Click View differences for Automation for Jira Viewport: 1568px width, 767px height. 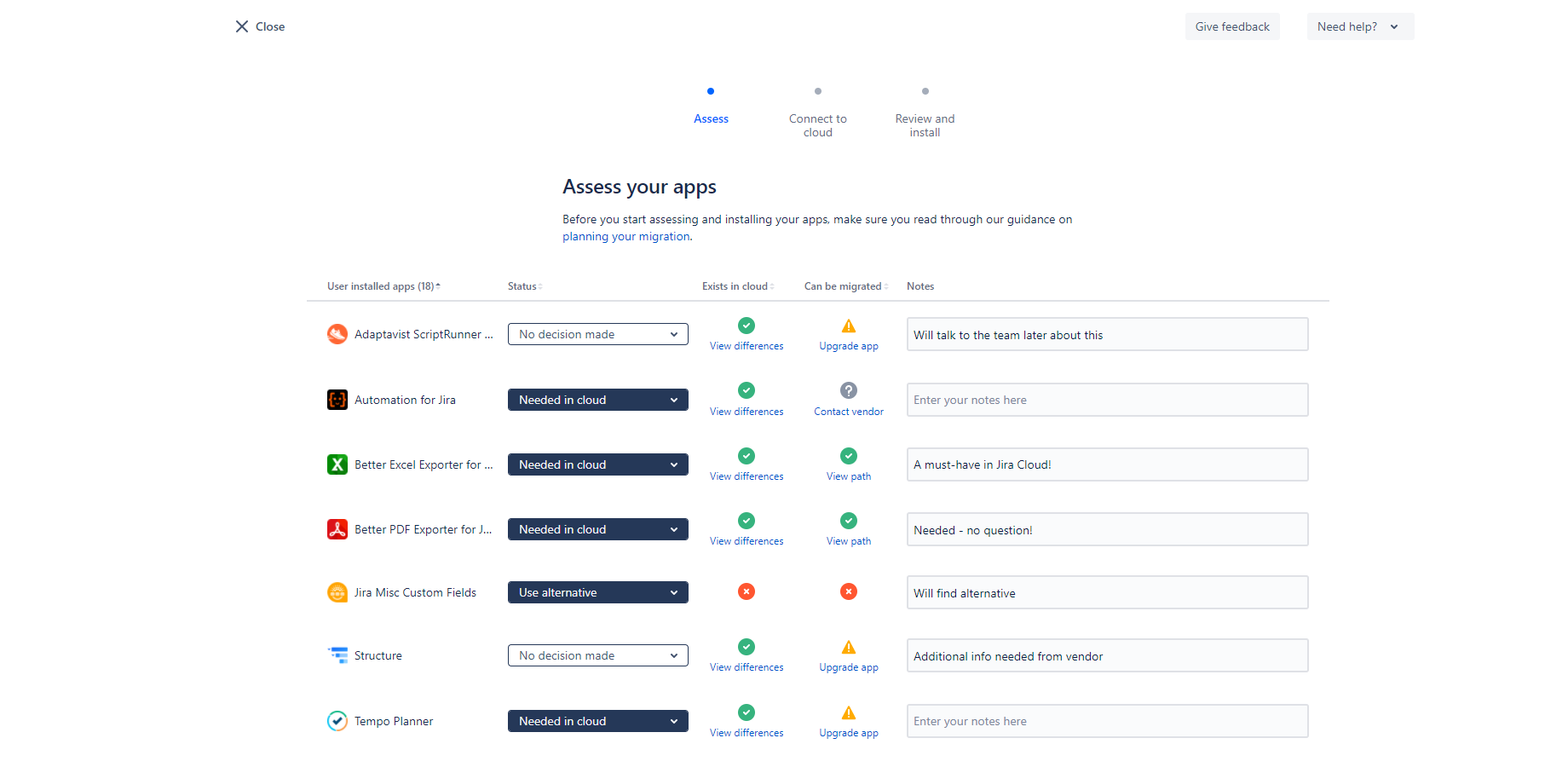click(x=747, y=412)
